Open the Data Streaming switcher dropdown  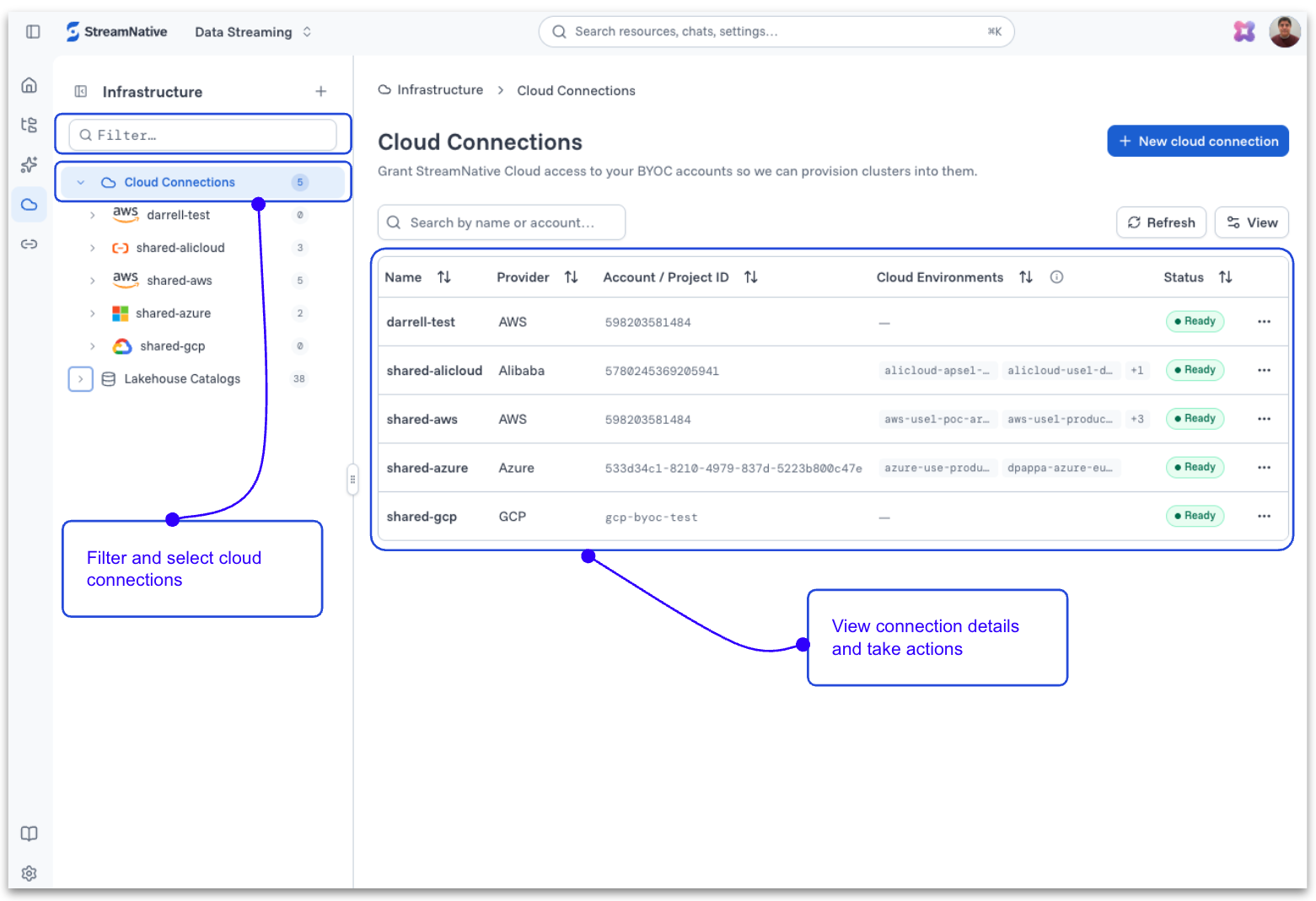254,32
